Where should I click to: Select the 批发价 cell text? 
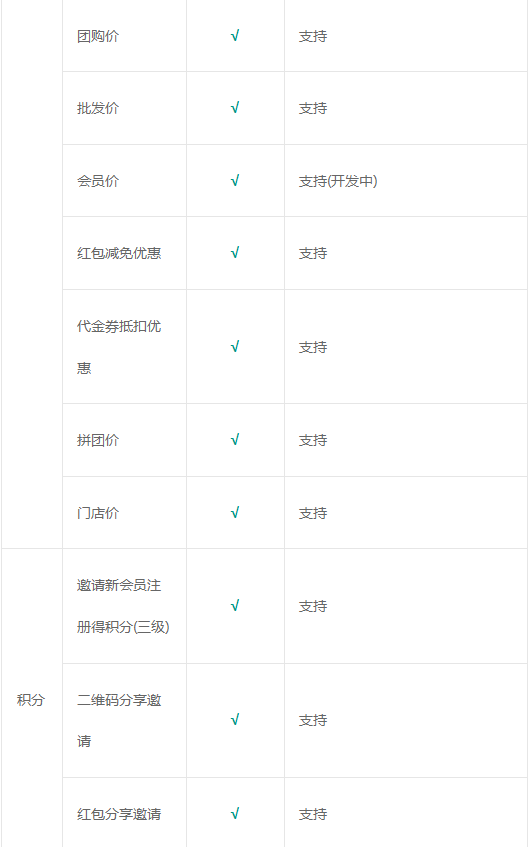click(x=98, y=108)
